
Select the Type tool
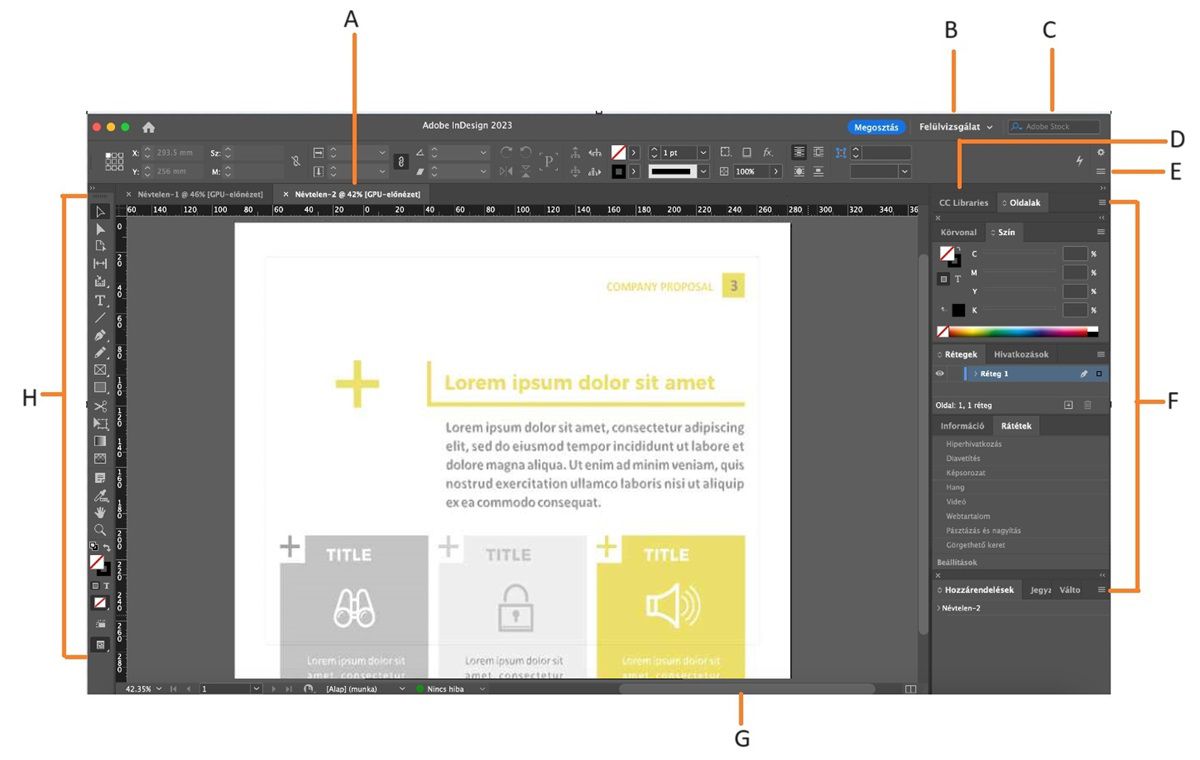(x=100, y=300)
